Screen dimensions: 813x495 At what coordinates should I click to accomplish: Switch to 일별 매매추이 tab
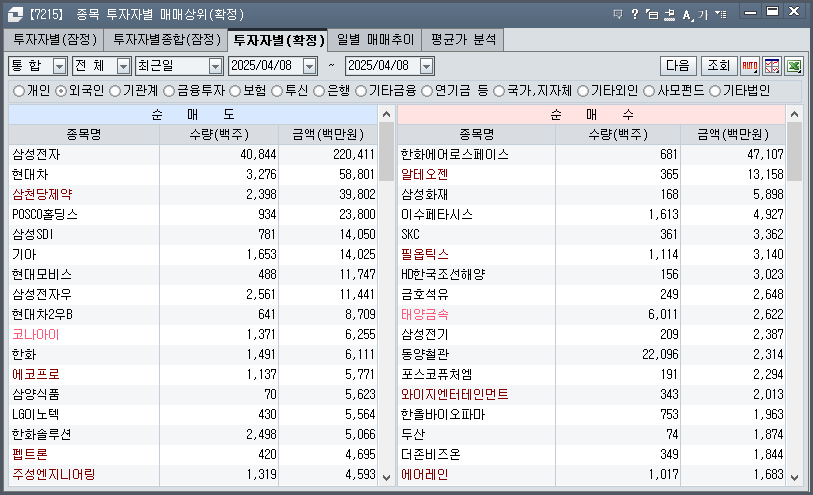click(375, 40)
